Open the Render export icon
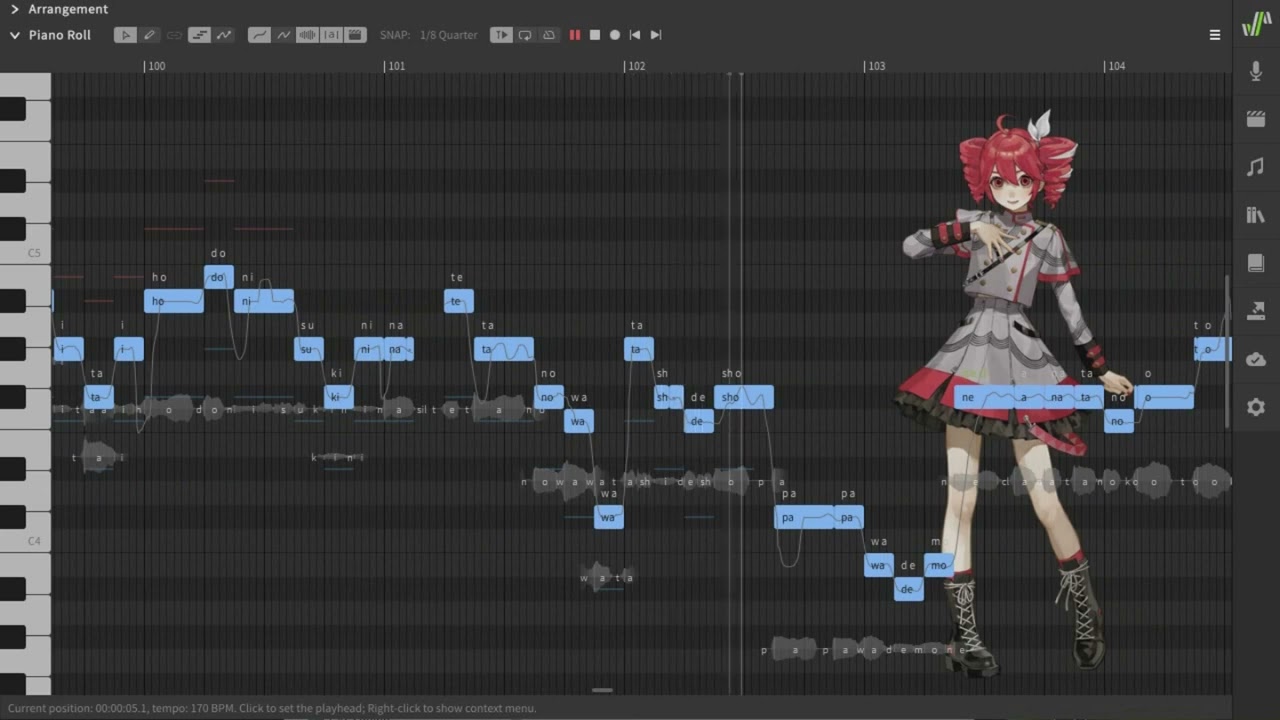1280x720 pixels. (1256, 311)
